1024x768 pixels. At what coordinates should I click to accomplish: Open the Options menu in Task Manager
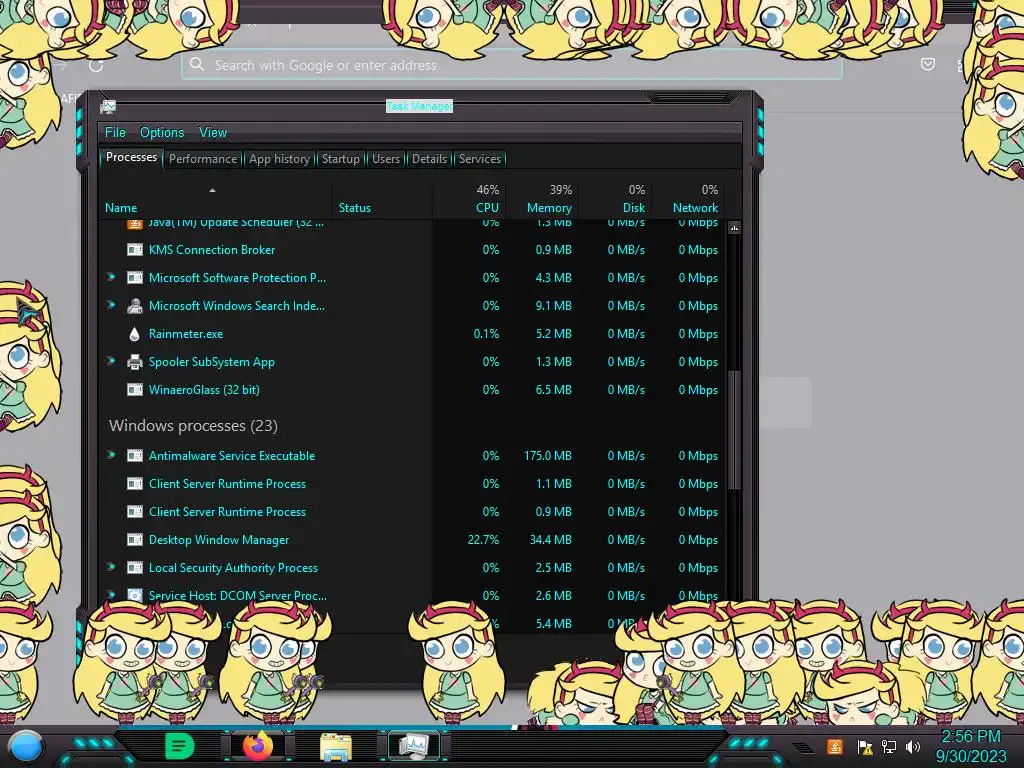click(x=162, y=133)
